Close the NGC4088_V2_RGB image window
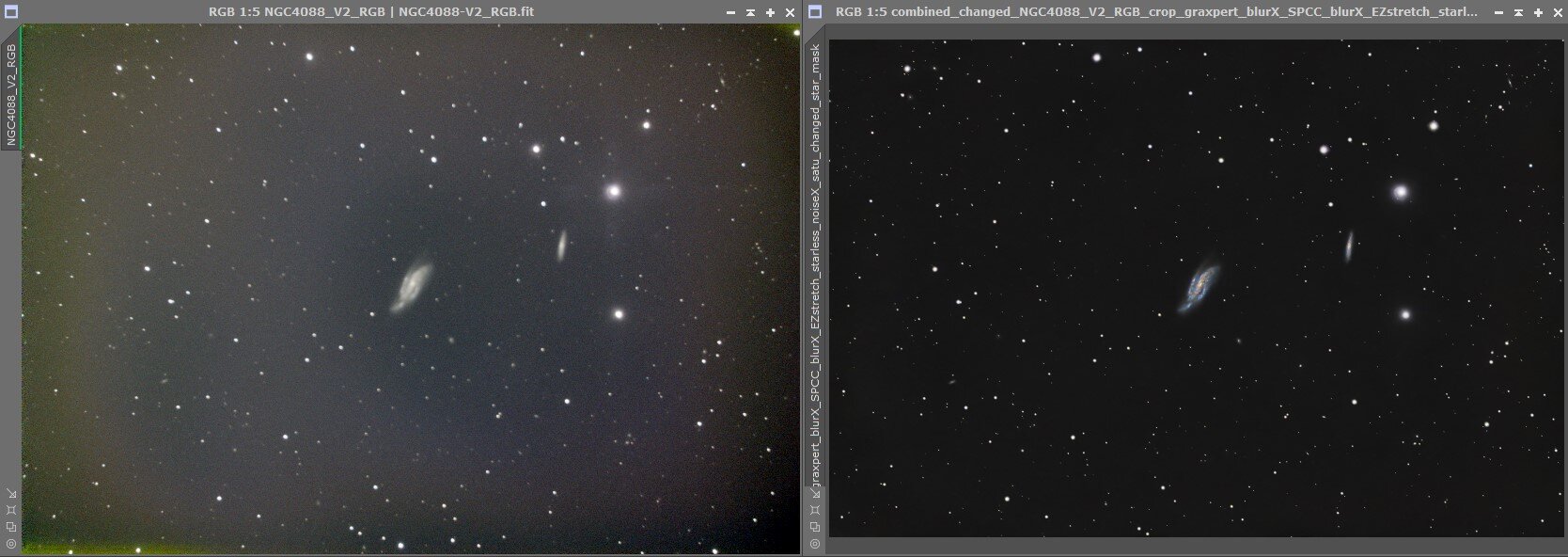The height and width of the screenshot is (557, 1568). (x=790, y=13)
